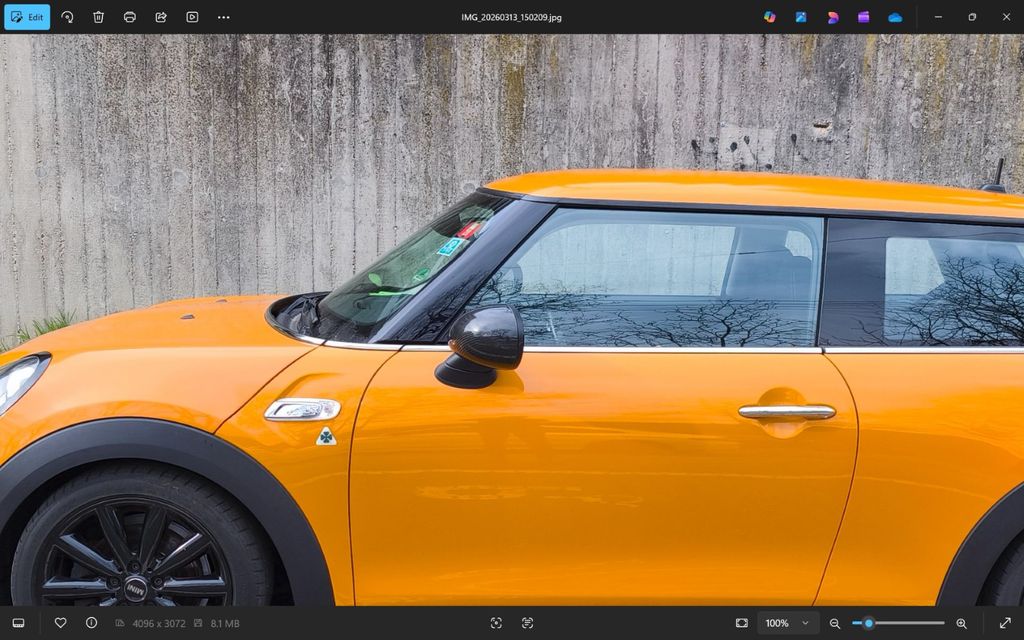Delete the photo with the trash icon
This screenshot has height=640, width=1024.
pos(98,17)
